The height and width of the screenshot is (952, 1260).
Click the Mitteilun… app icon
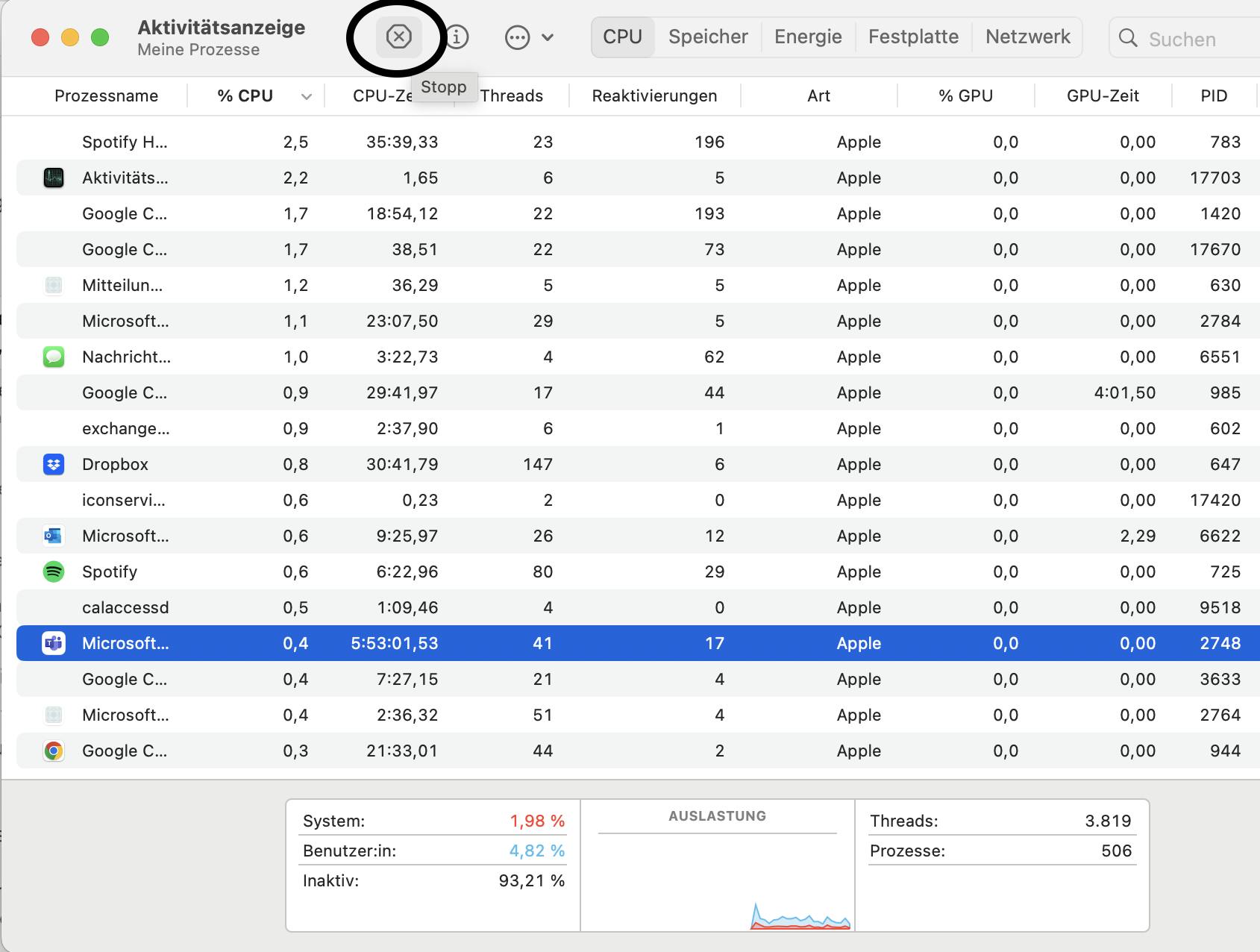click(54, 285)
